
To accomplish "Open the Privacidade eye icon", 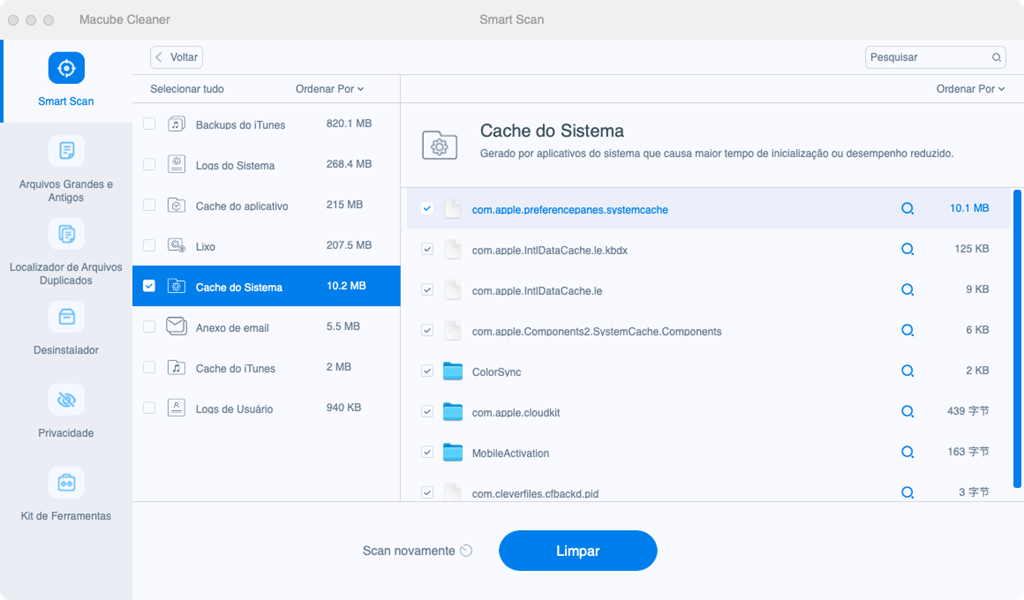I will coord(66,400).
